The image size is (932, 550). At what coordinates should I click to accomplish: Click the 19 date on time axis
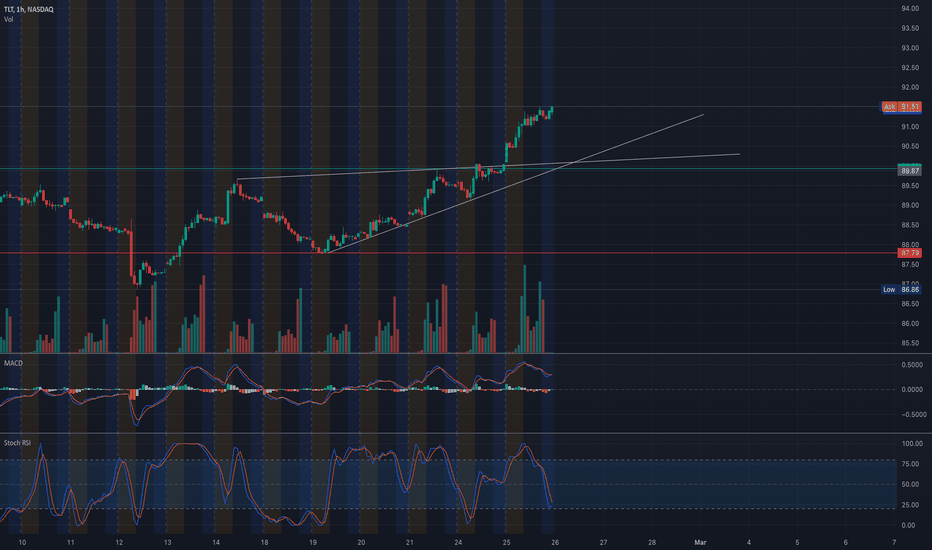313,542
